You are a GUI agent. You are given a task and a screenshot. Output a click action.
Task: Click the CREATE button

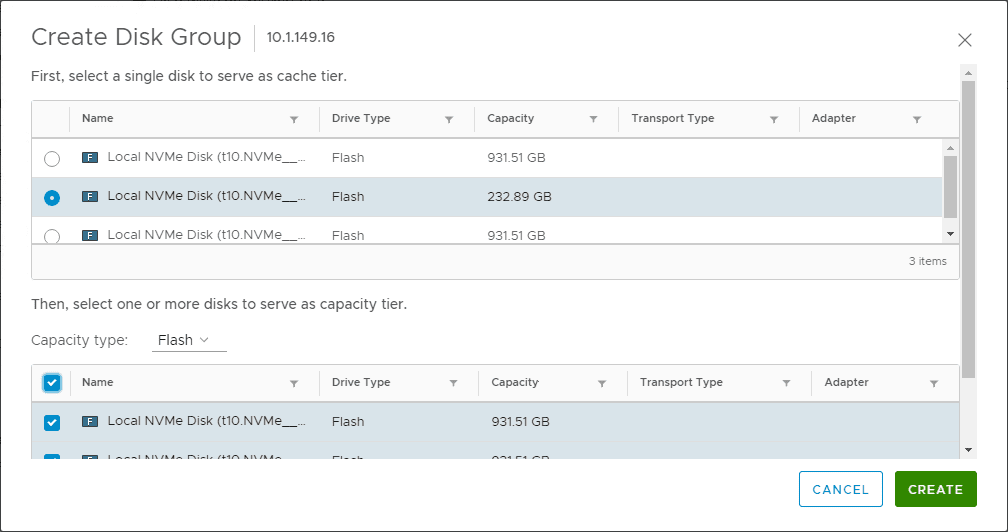[x=935, y=489]
